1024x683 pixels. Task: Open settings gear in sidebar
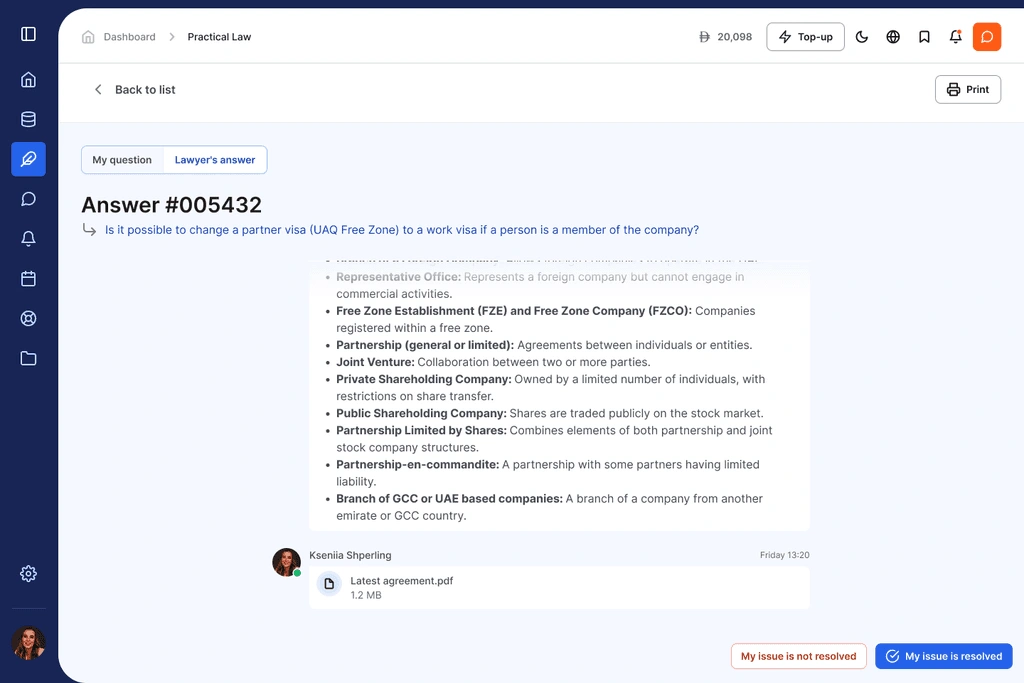(x=28, y=574)
